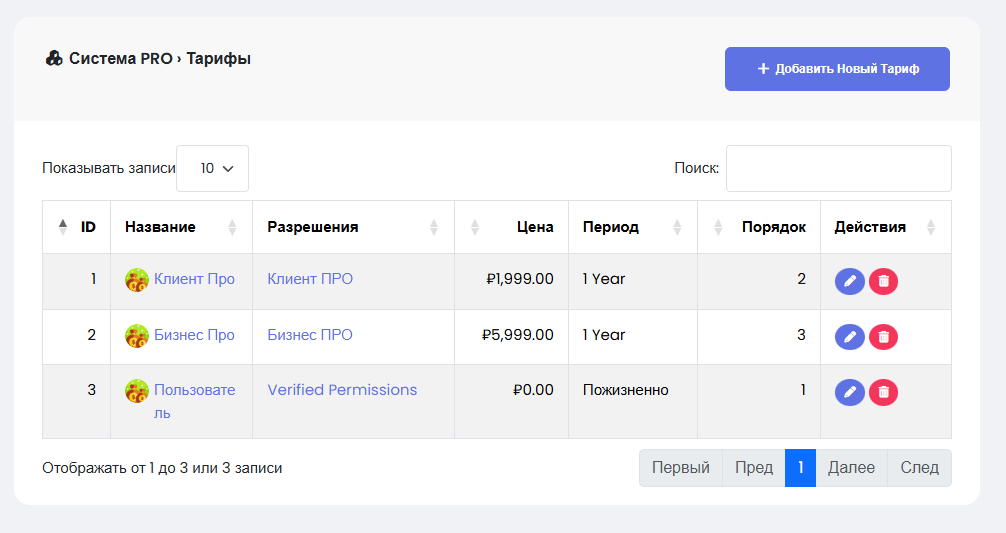Open the Бизнес ПРО permissions link
The width and height of the screenshot is (1006, 533).
[310, 335]
